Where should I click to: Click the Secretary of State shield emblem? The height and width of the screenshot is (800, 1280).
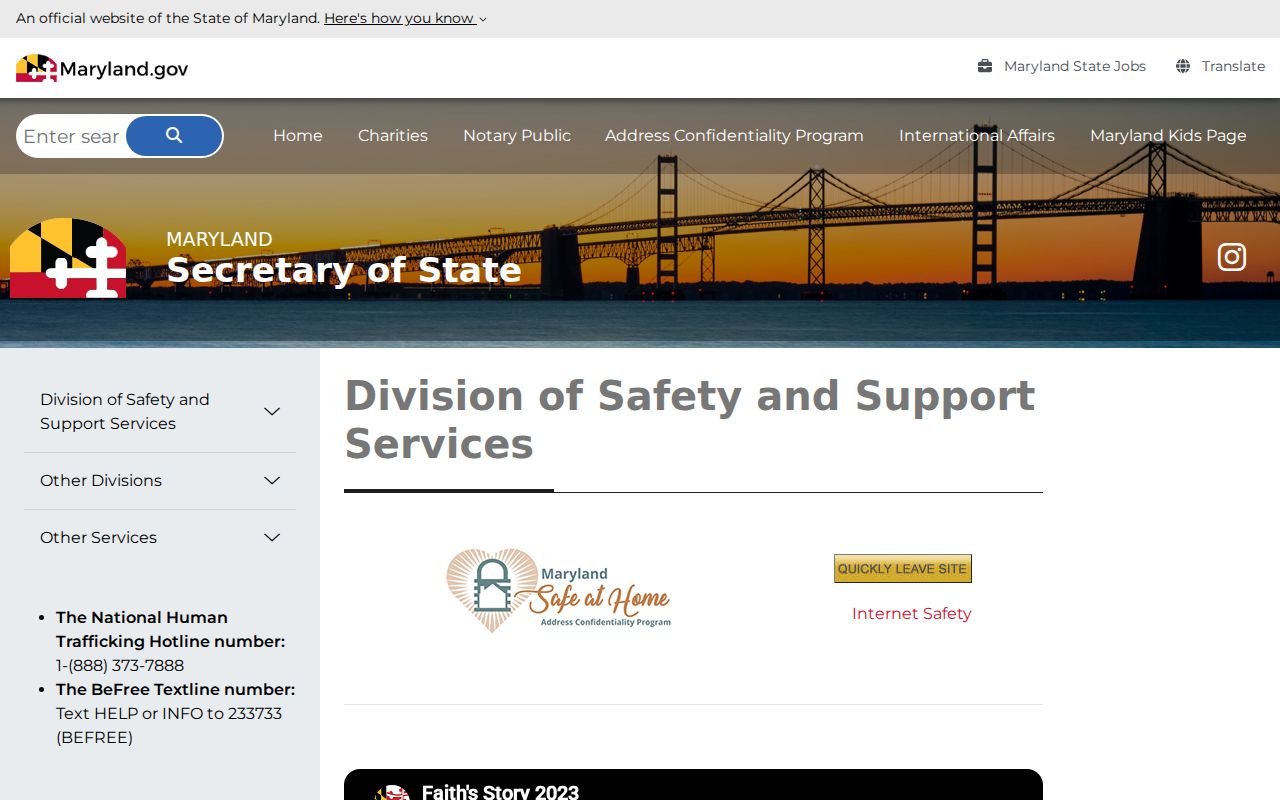point(68,258)
